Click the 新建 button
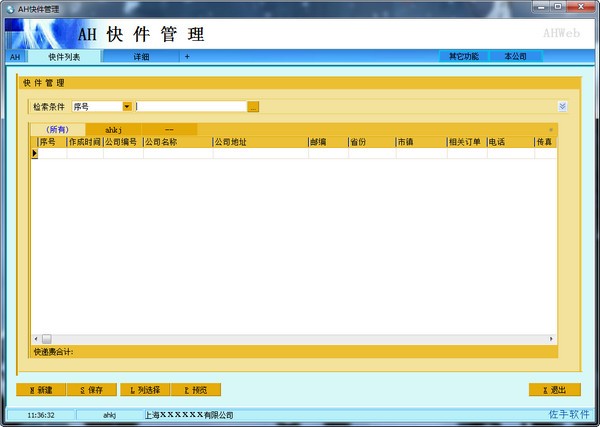This screenshot has height=427, width=600. coord(41,390)
